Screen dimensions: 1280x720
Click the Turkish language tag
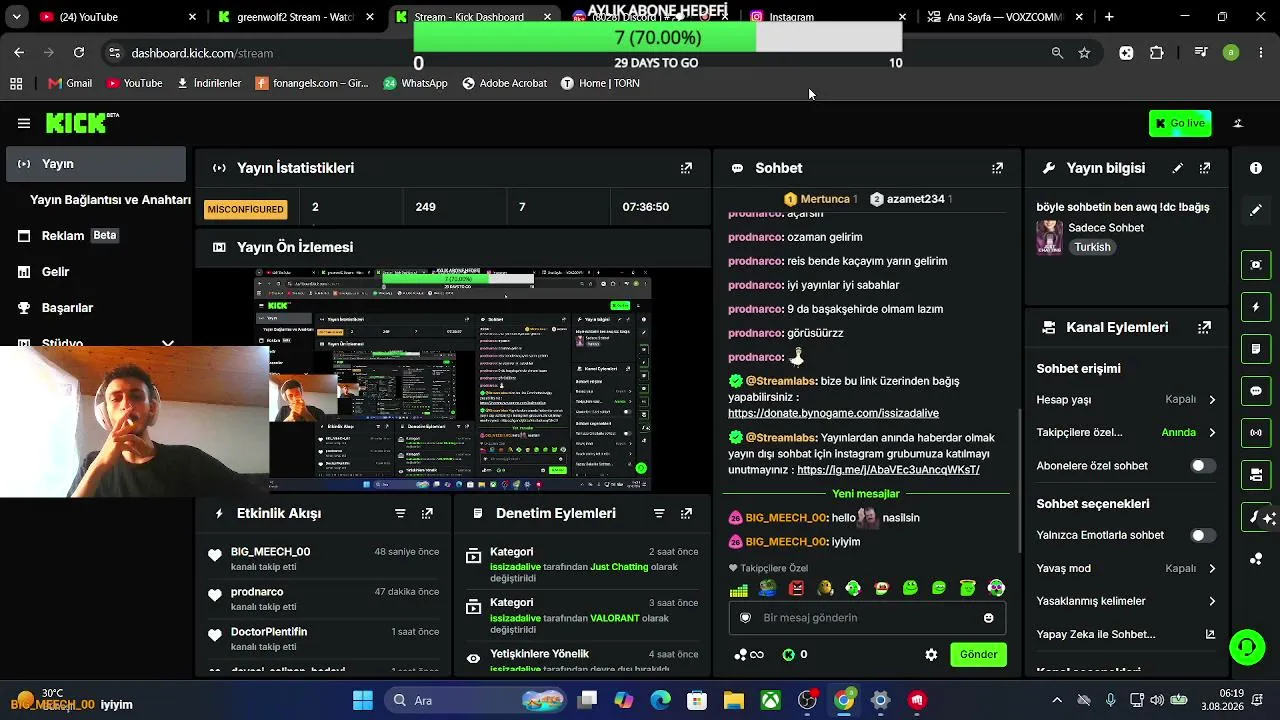pyautogui.click(x=1092, y=247)
